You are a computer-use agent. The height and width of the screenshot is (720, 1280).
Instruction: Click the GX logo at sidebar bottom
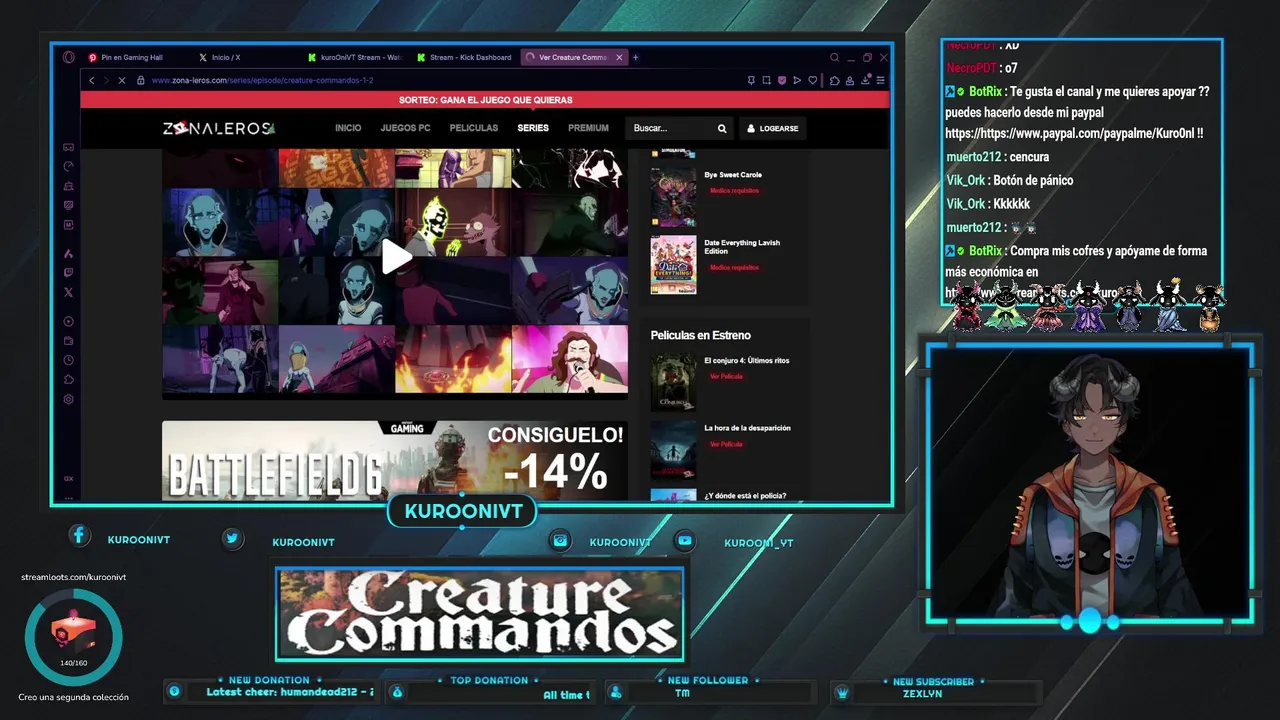pos(68,478)
